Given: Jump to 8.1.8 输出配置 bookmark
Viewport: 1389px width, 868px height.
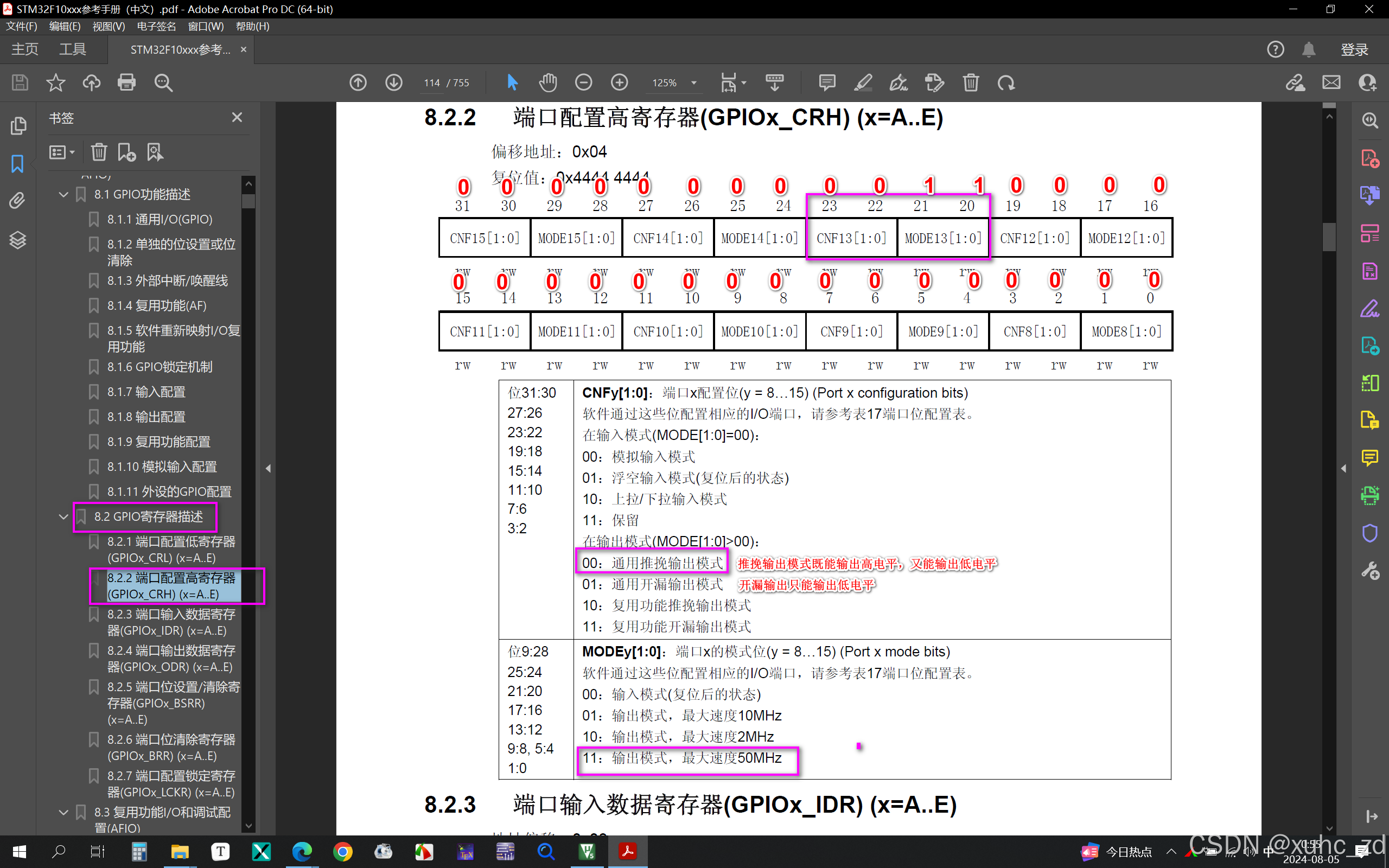Looking at the screenshot, I should point(146,417).
